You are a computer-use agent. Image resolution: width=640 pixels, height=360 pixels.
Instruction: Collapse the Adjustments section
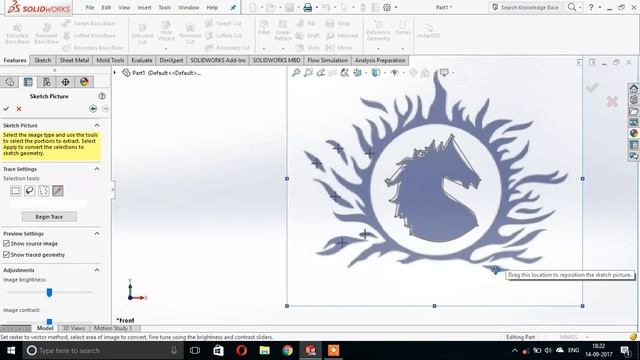point(97,270)
